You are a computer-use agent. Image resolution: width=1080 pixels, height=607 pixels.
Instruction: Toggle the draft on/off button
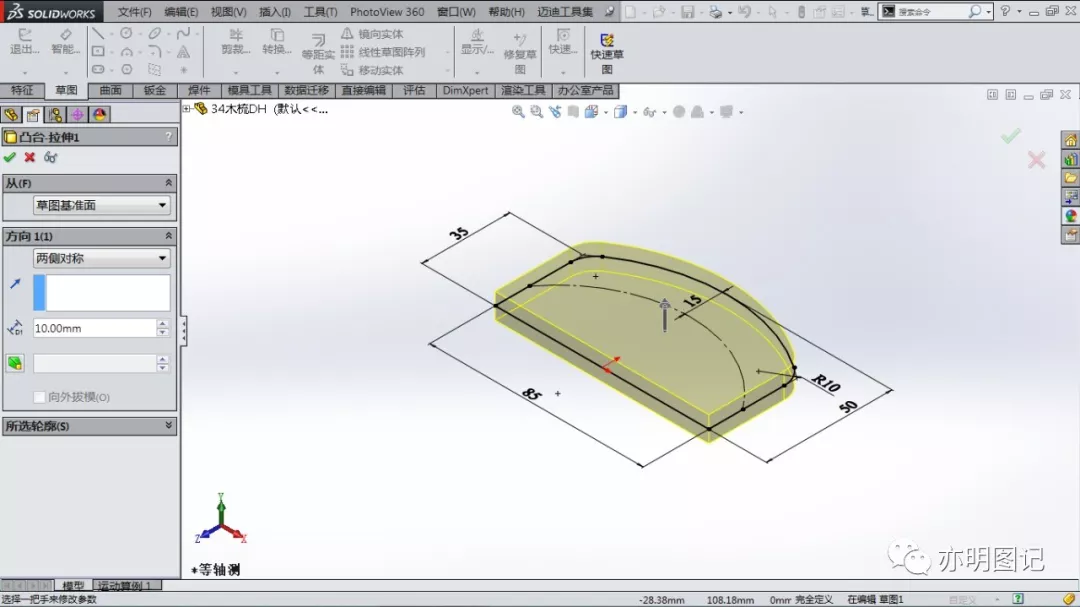pyautogui.click(x=15, y=363)
